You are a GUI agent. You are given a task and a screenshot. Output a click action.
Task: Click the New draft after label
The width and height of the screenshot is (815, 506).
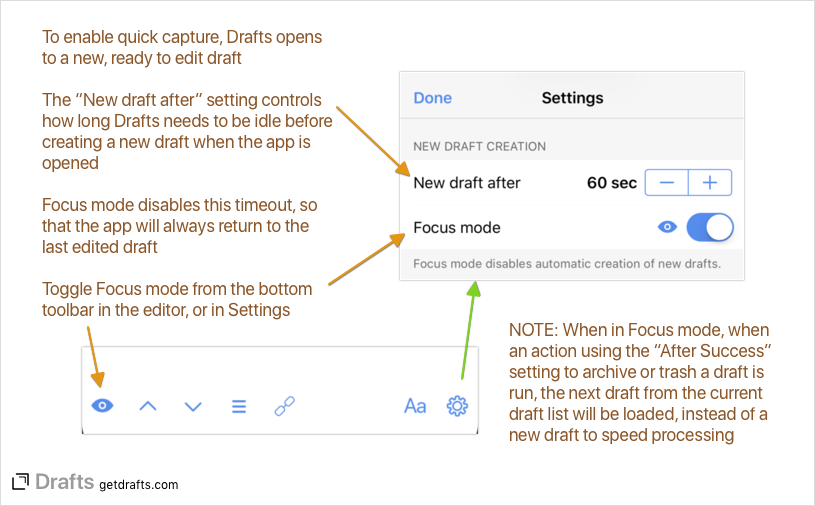[x=467, y=183]
